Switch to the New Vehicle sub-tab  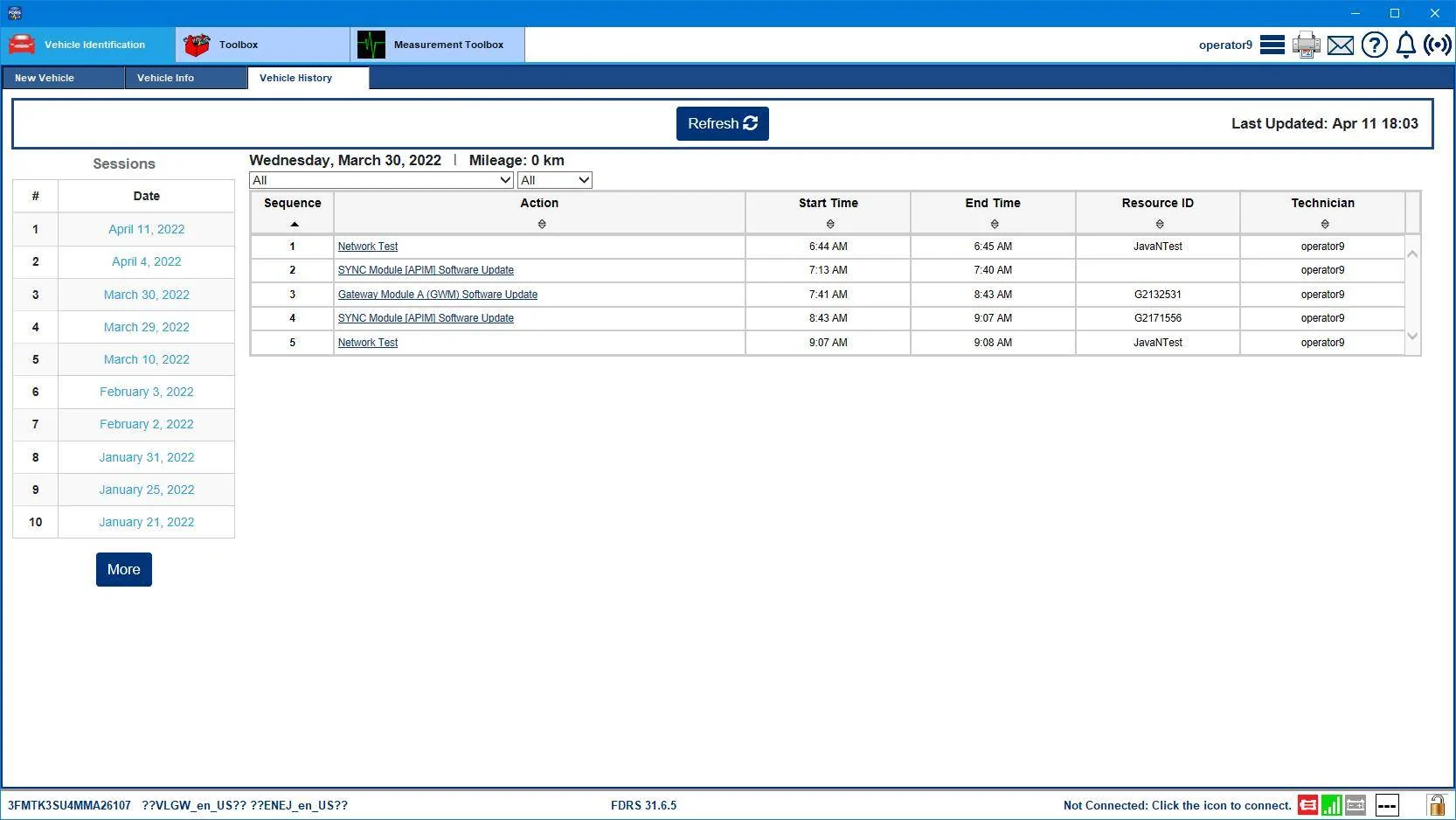pos(63,78)
